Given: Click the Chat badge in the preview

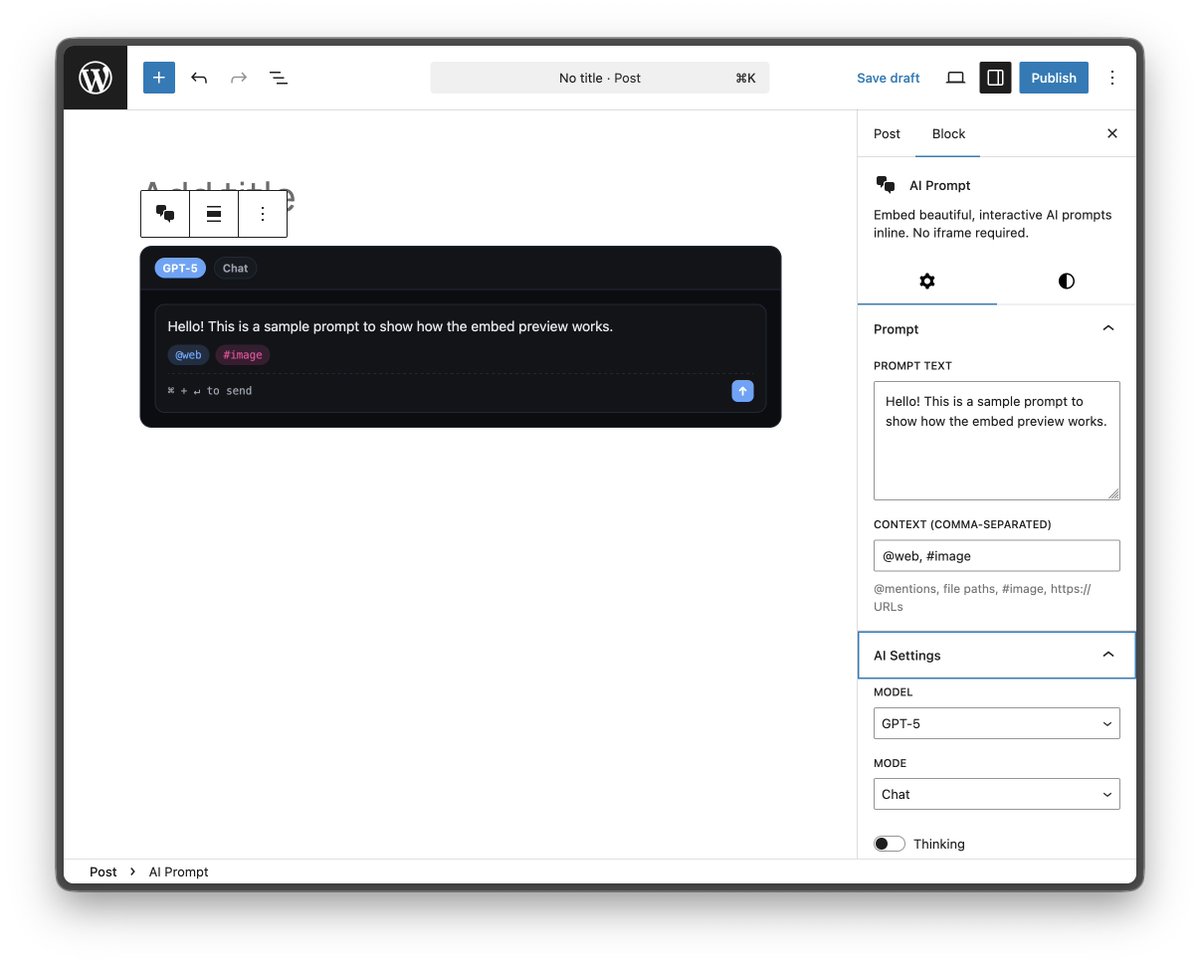Looking at the screenshot, I should (x=235, y=268).
